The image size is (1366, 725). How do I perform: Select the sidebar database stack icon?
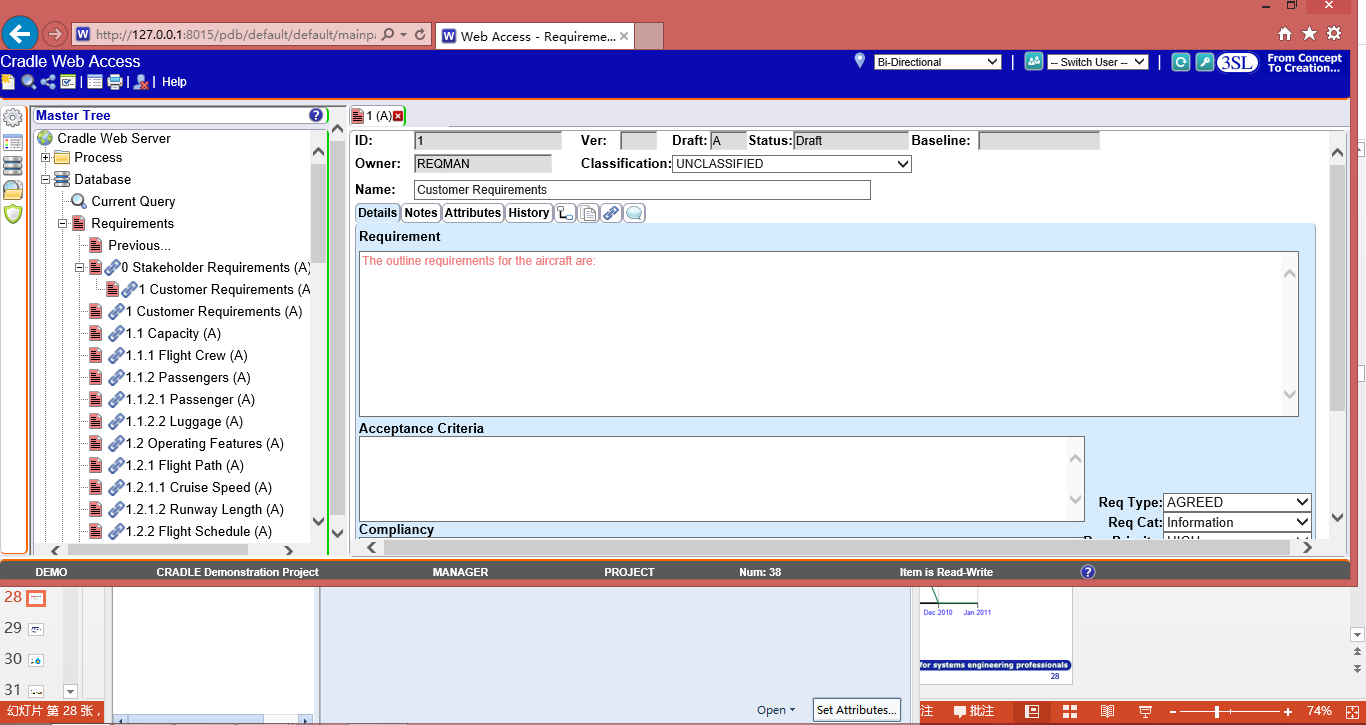coord(13,166)
